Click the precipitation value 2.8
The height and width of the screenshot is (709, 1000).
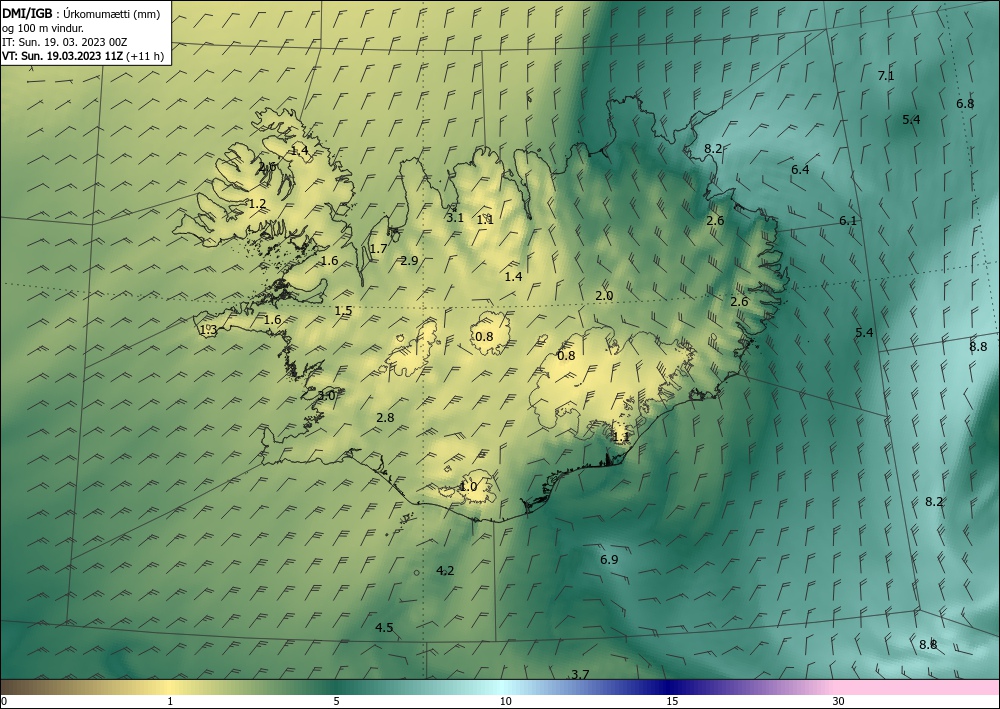tap(385, 418)
